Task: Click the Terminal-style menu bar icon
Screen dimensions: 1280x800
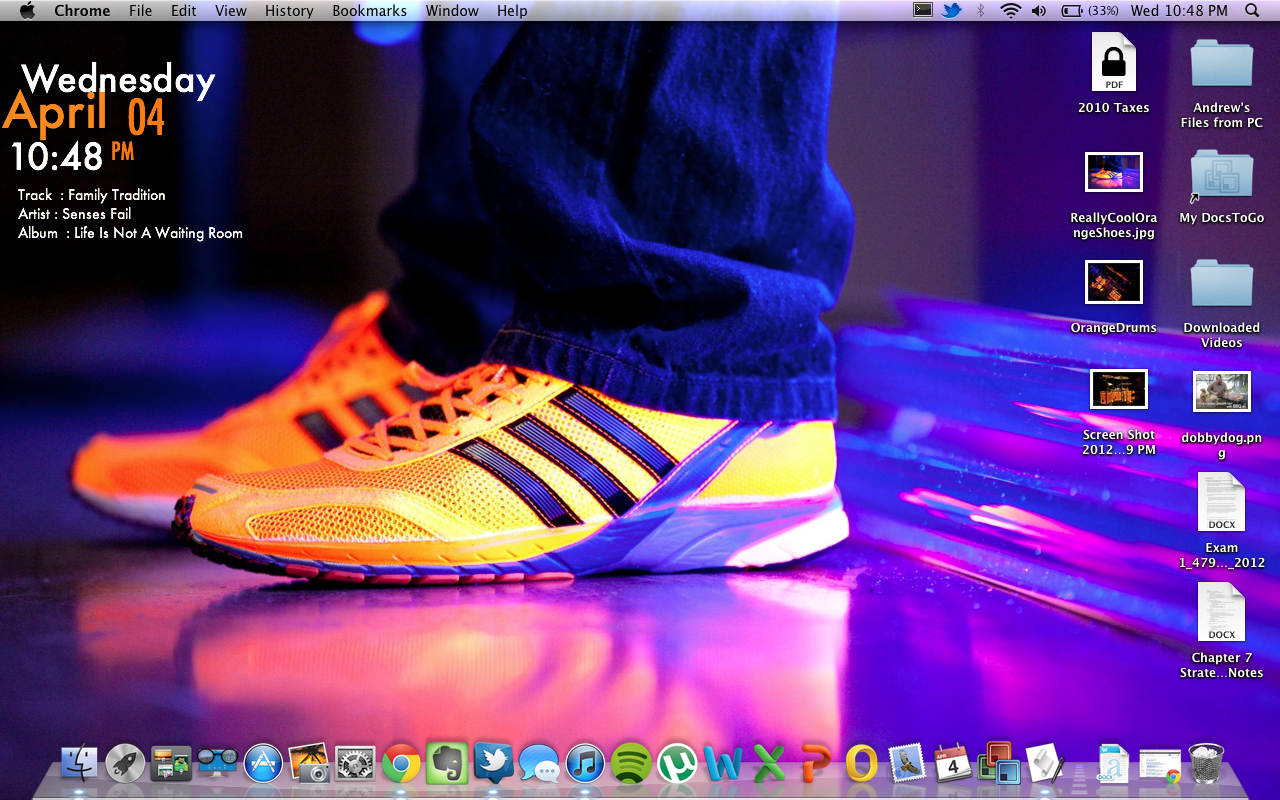Action: pos(923,10)
